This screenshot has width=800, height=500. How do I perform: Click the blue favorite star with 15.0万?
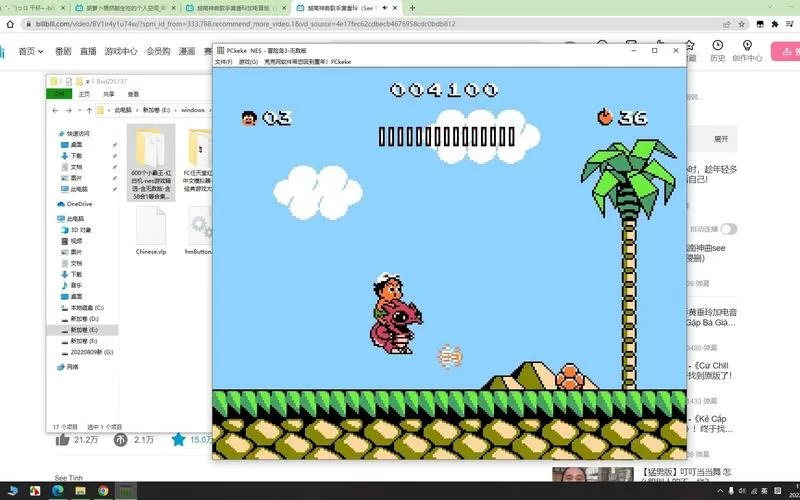[178, 439]
